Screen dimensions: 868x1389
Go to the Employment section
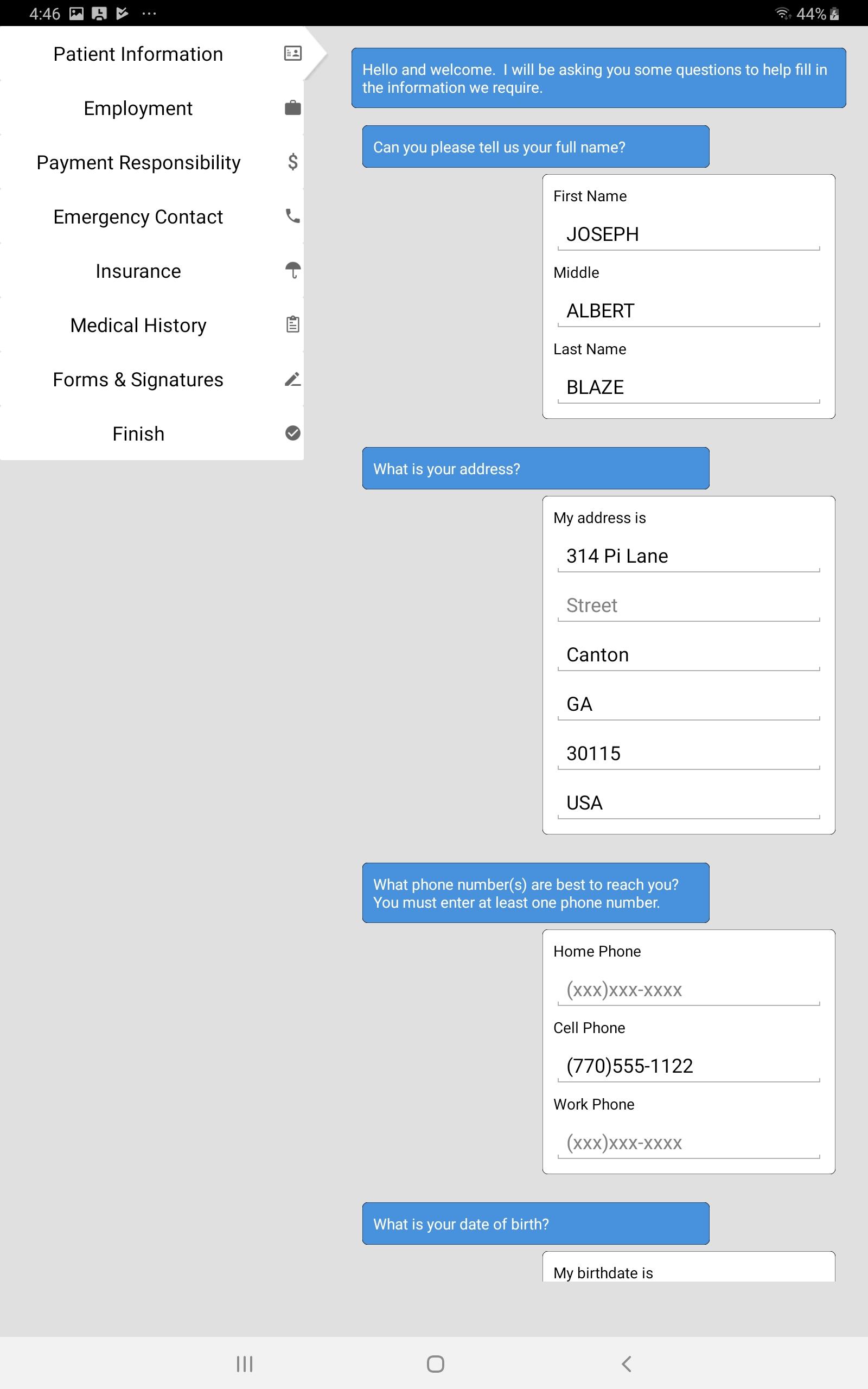click(x=151, y=108)
